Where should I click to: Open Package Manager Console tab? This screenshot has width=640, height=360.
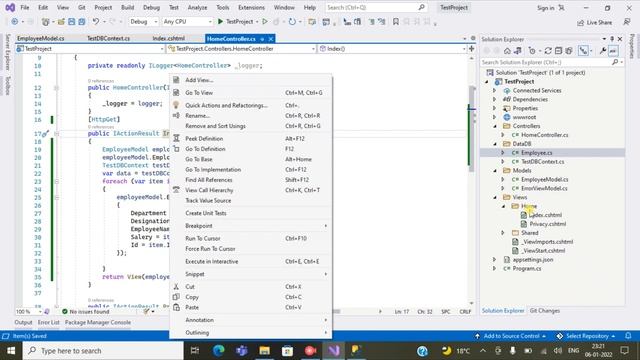(98, 322)
